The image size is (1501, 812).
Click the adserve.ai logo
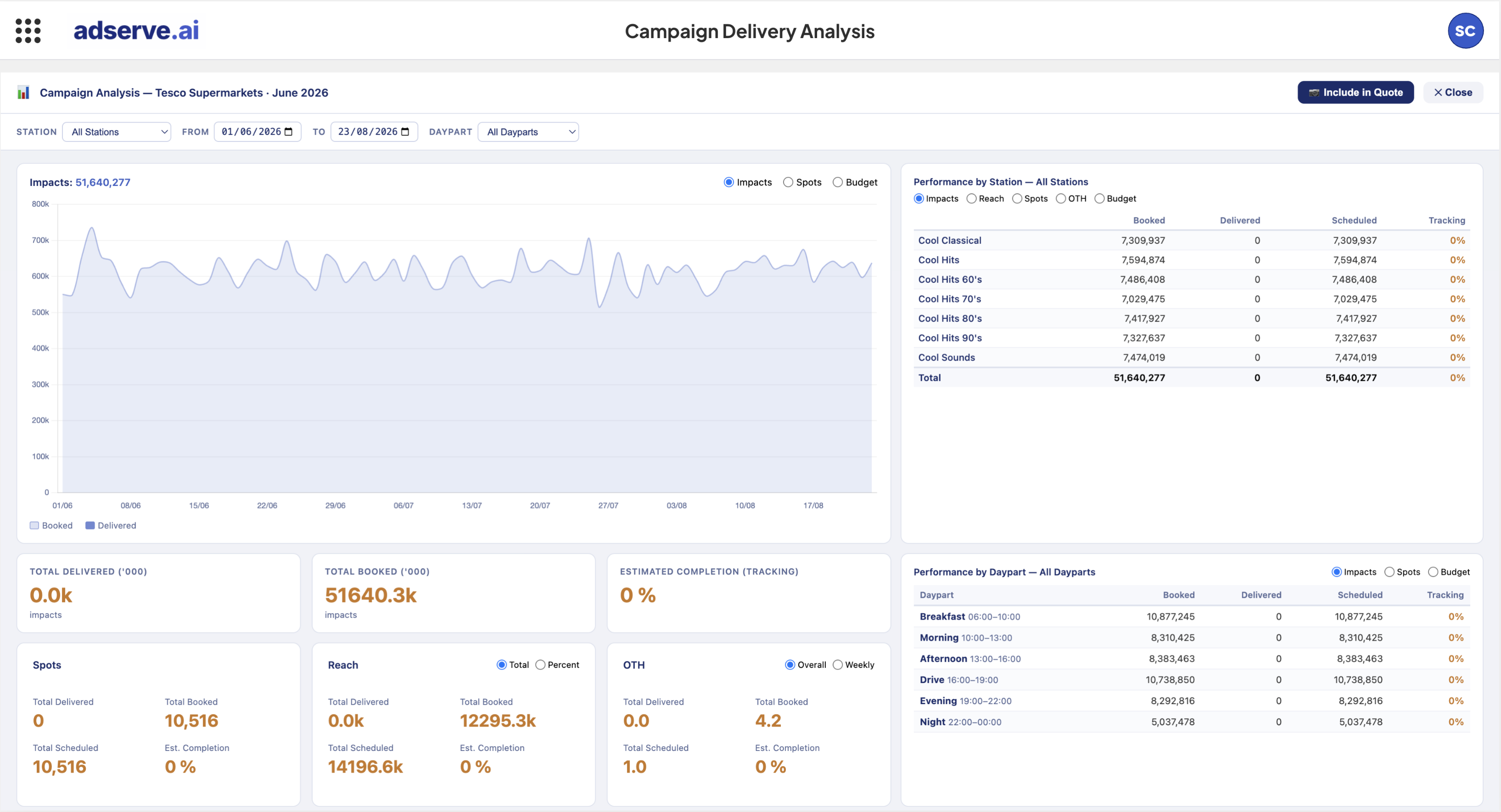[136, 30]
